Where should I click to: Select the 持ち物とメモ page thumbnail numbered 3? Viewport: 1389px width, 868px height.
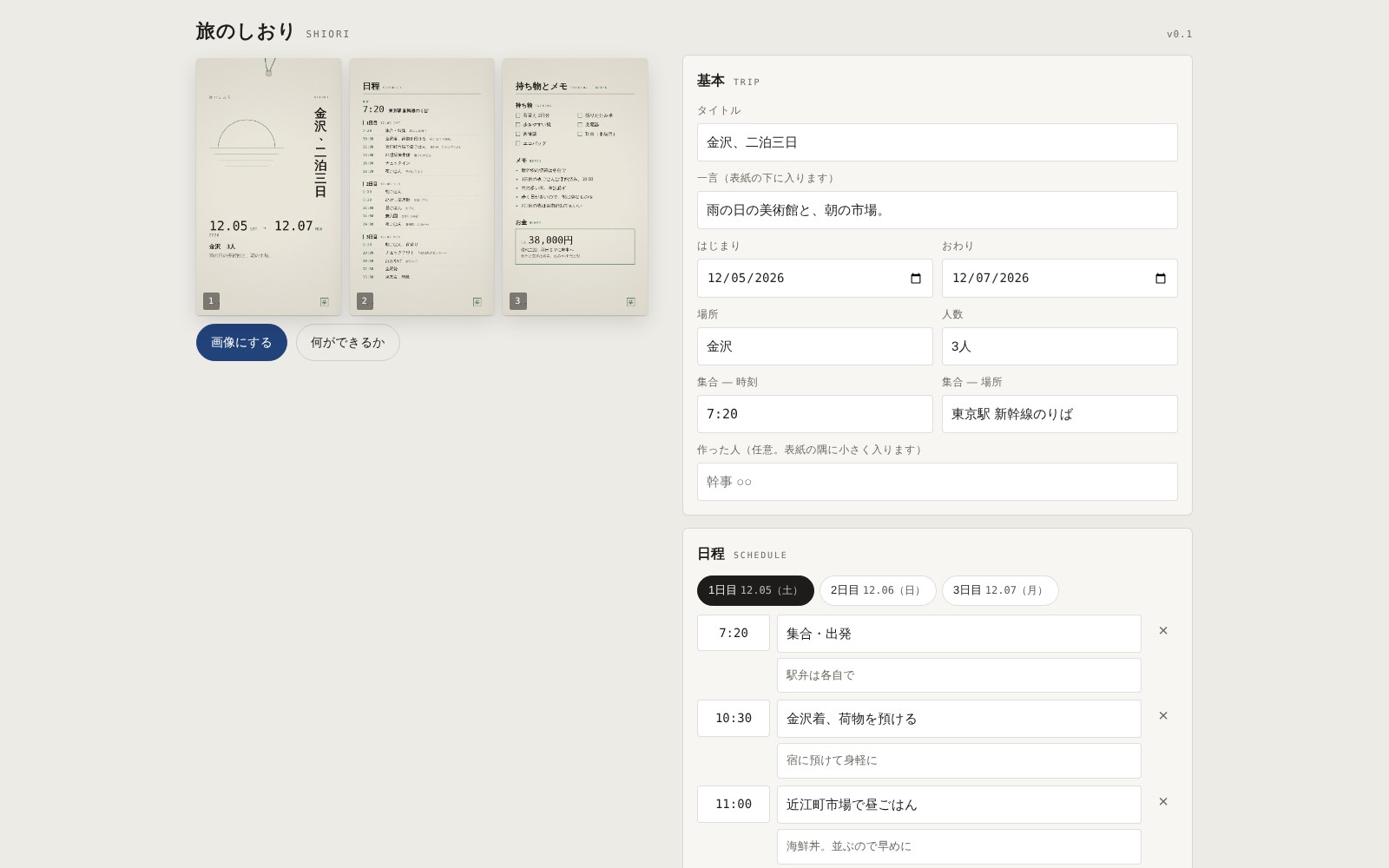click(x=575, y=187)
